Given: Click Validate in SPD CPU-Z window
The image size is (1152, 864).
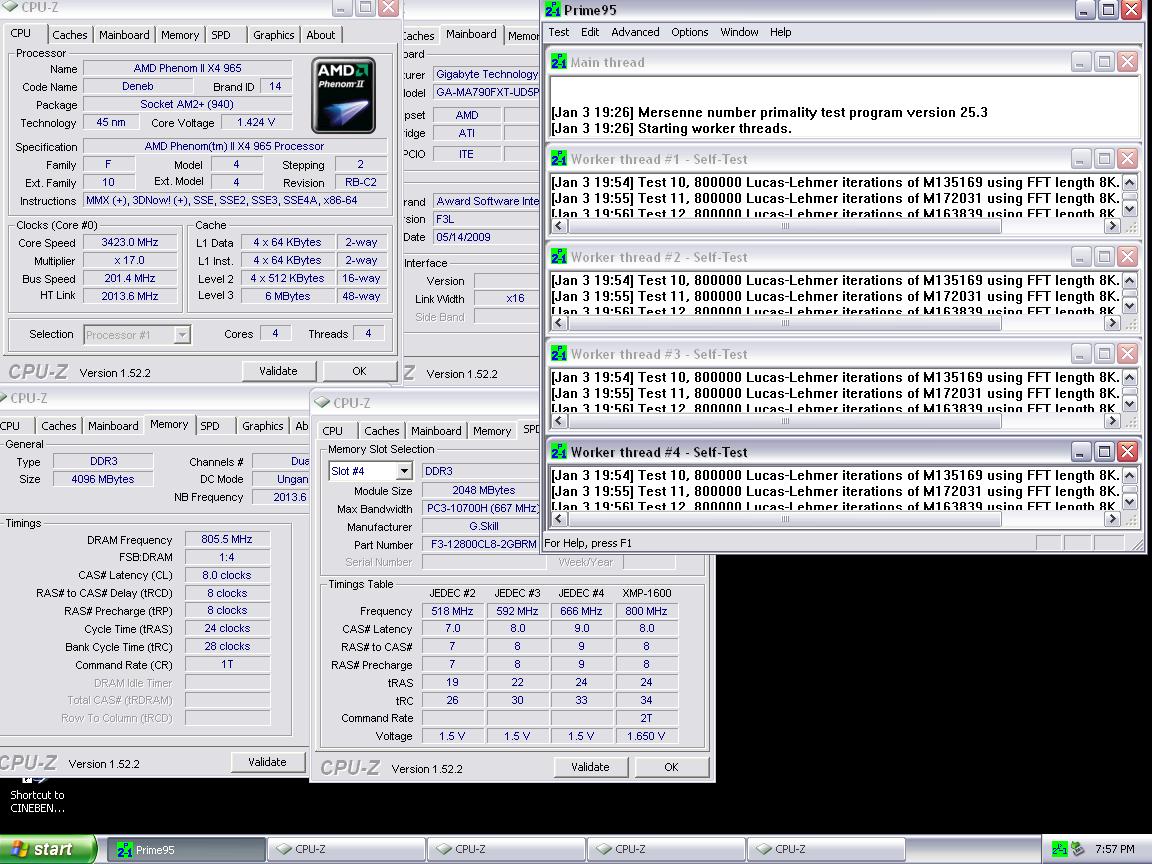Looking at the screenshot, I should point(591,767).
